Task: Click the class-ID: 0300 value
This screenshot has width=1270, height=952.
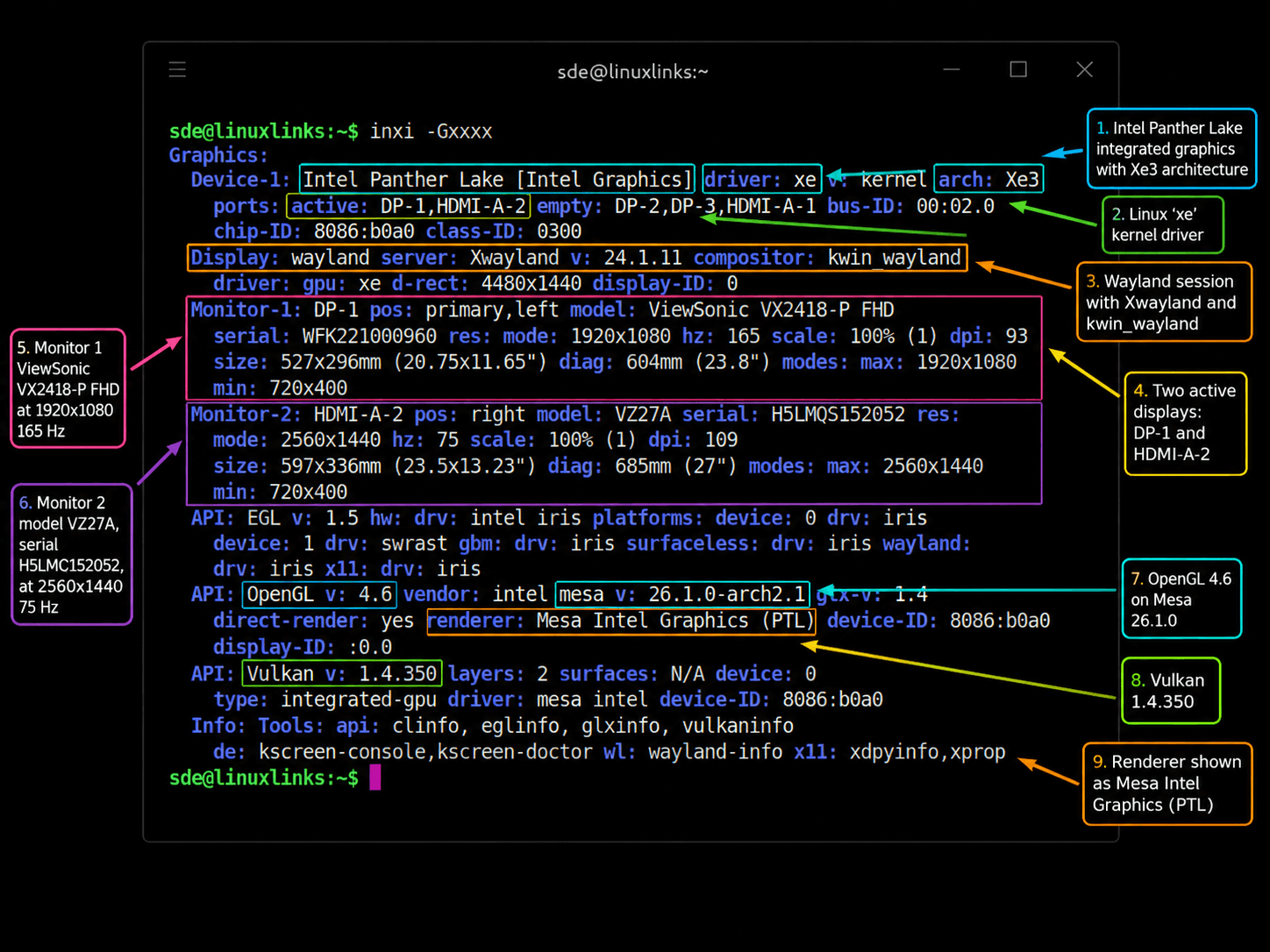Action: [x=503, y=231]
